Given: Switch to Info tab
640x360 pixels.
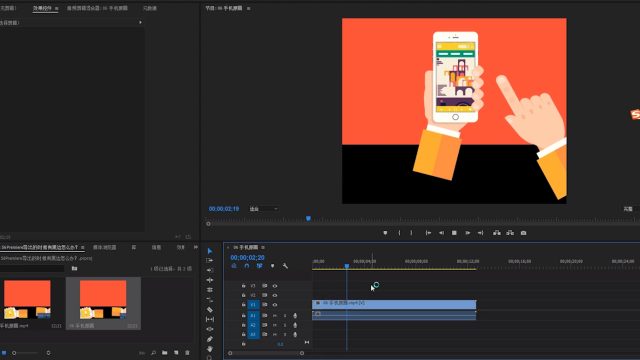Looking at the screenshot, I should (x=156, y=247).
